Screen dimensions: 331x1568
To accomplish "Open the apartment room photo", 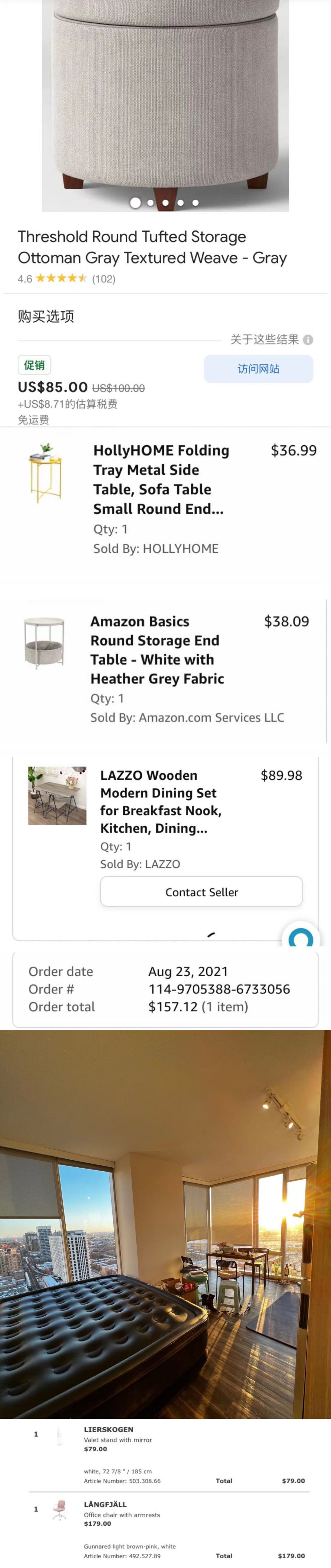I will (165, 1224).
